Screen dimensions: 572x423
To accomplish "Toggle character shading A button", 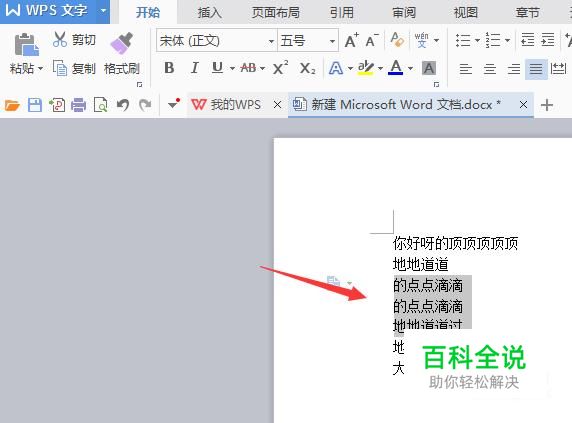I will [429, 68].
